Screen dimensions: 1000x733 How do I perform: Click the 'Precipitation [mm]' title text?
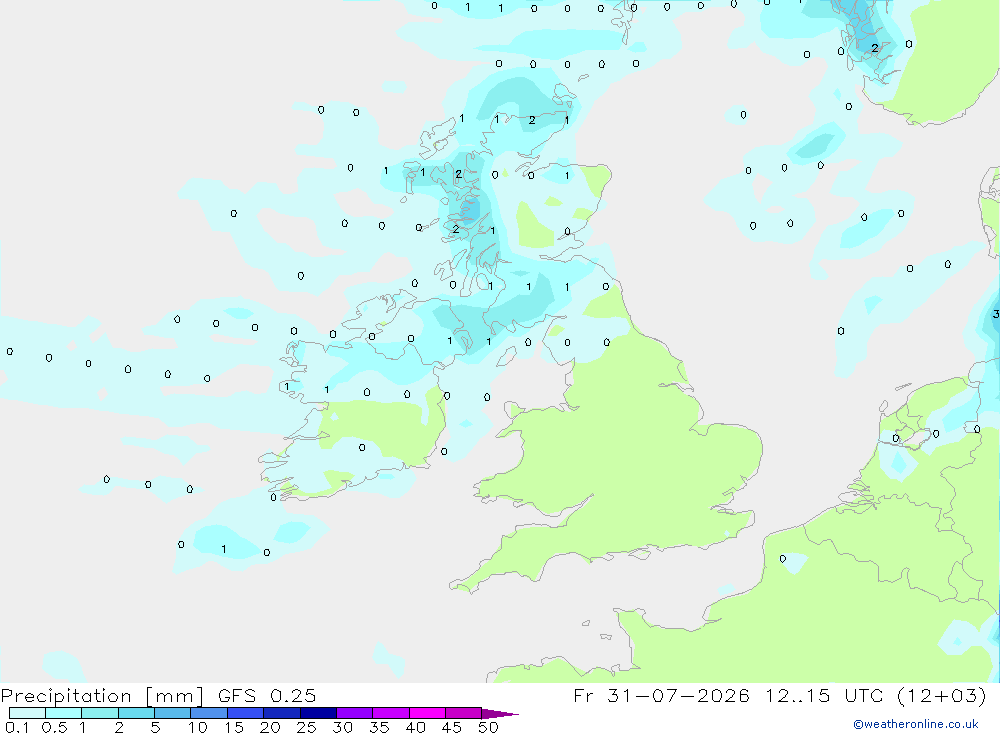[x=102, y=695]
